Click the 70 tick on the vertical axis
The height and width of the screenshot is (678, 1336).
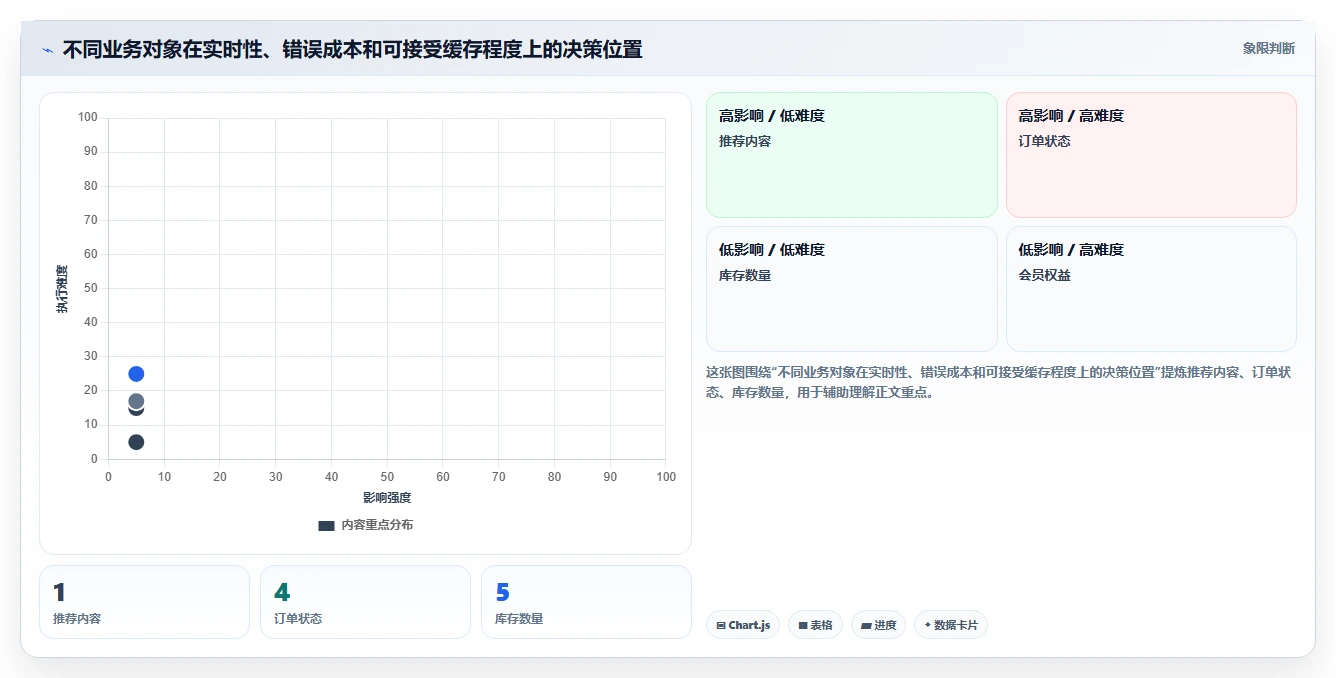point(91,220)
